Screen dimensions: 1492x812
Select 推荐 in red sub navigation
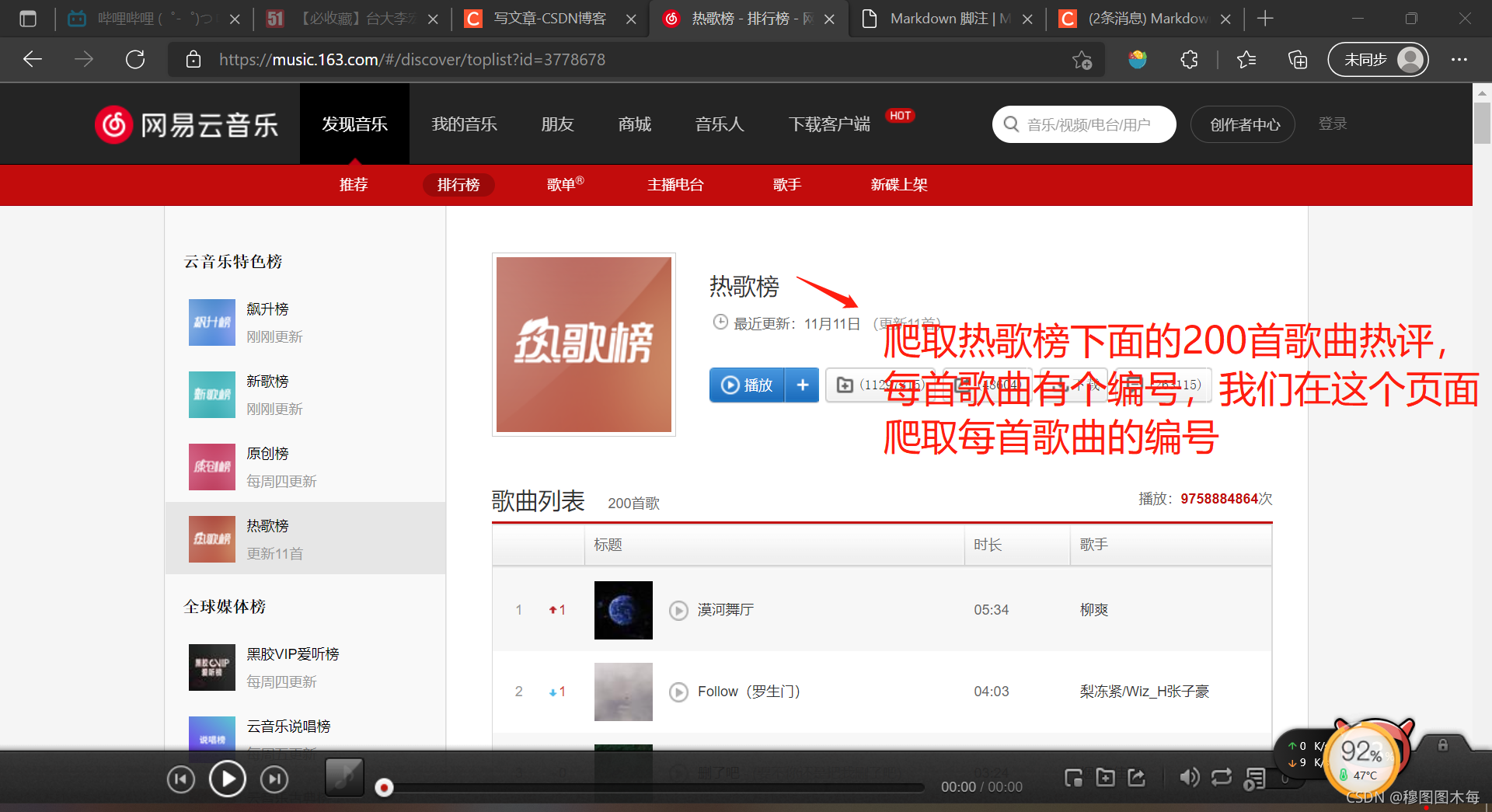354,185
